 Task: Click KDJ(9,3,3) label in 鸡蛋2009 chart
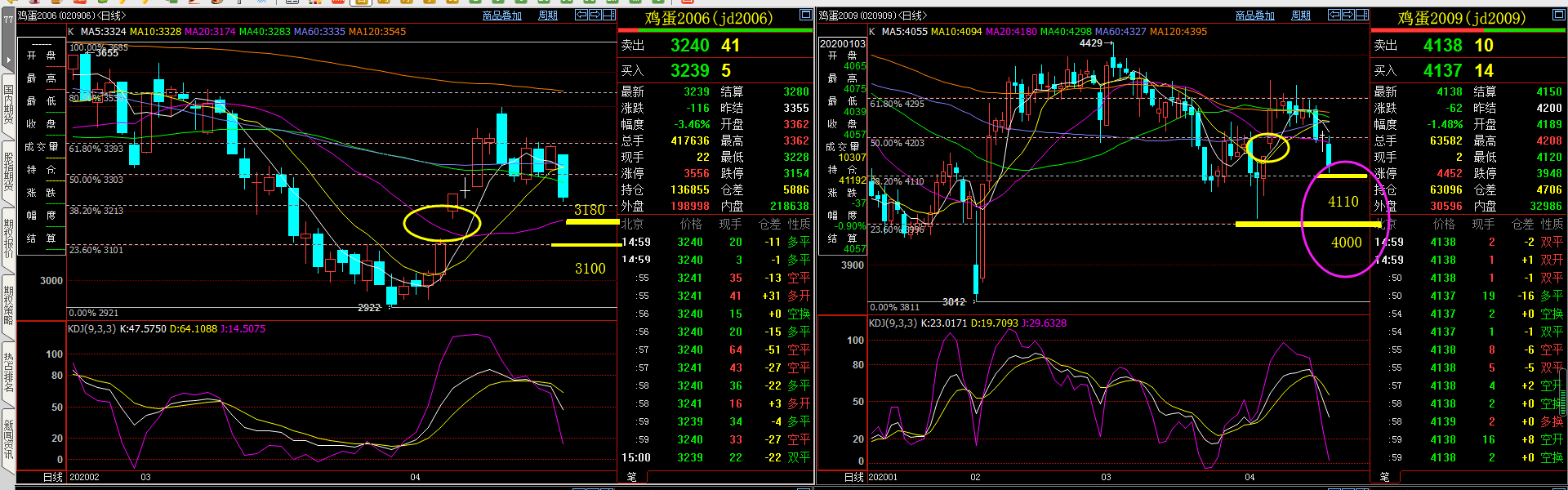point(893,323)
